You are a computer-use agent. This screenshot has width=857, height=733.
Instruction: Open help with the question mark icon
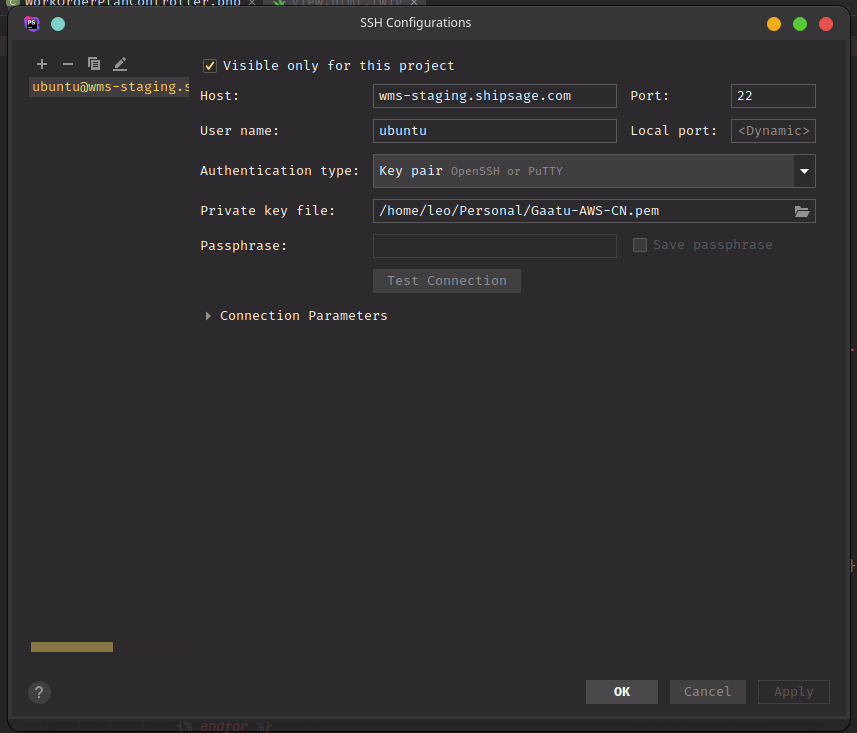(x=39, y=692)
